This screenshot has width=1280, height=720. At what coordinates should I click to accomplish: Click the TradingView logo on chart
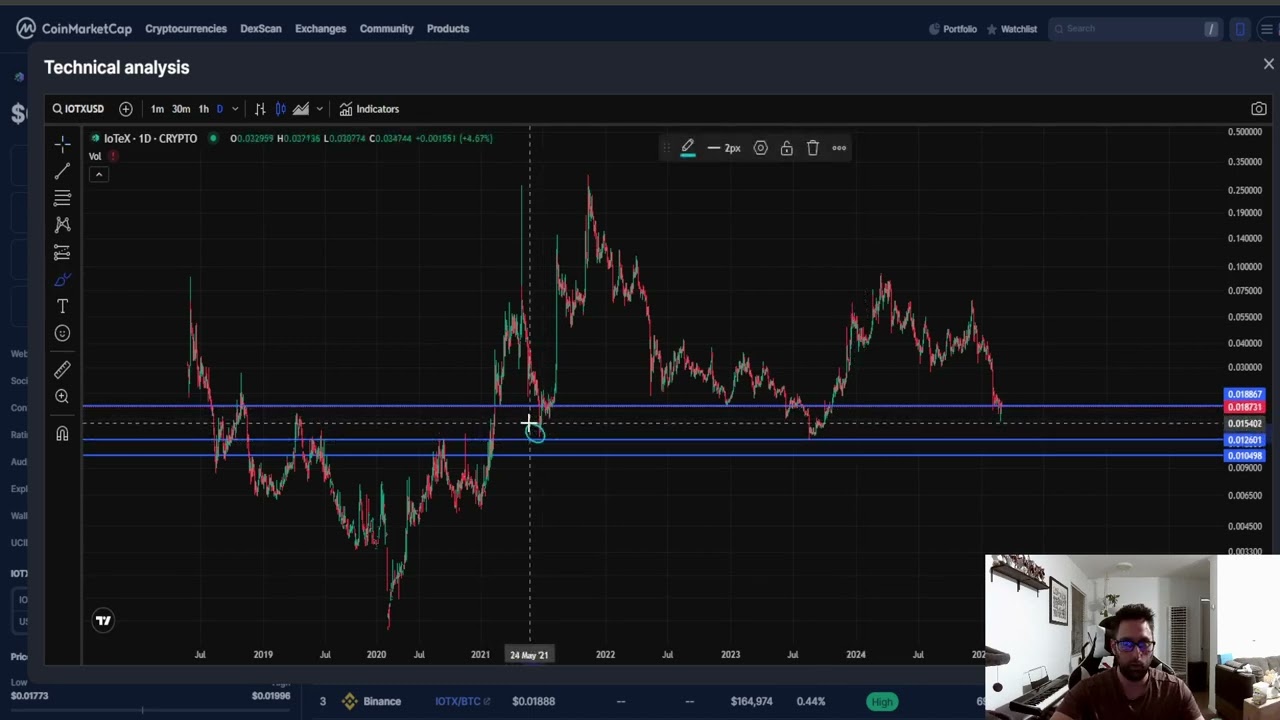[x=103, y=621]
